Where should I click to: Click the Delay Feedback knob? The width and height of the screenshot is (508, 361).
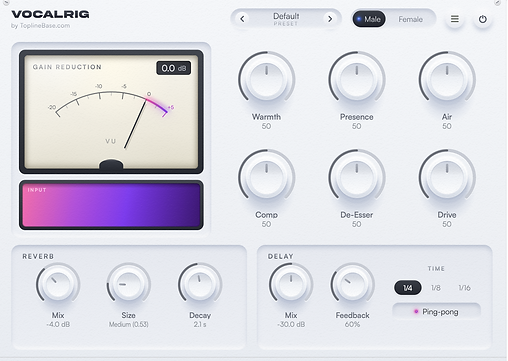(352, 284)
